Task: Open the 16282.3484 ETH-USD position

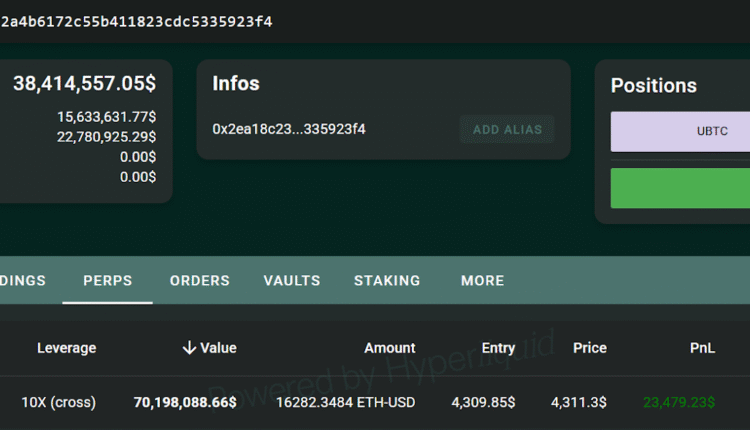Action: pyautogui.click(x=345, y=402)
